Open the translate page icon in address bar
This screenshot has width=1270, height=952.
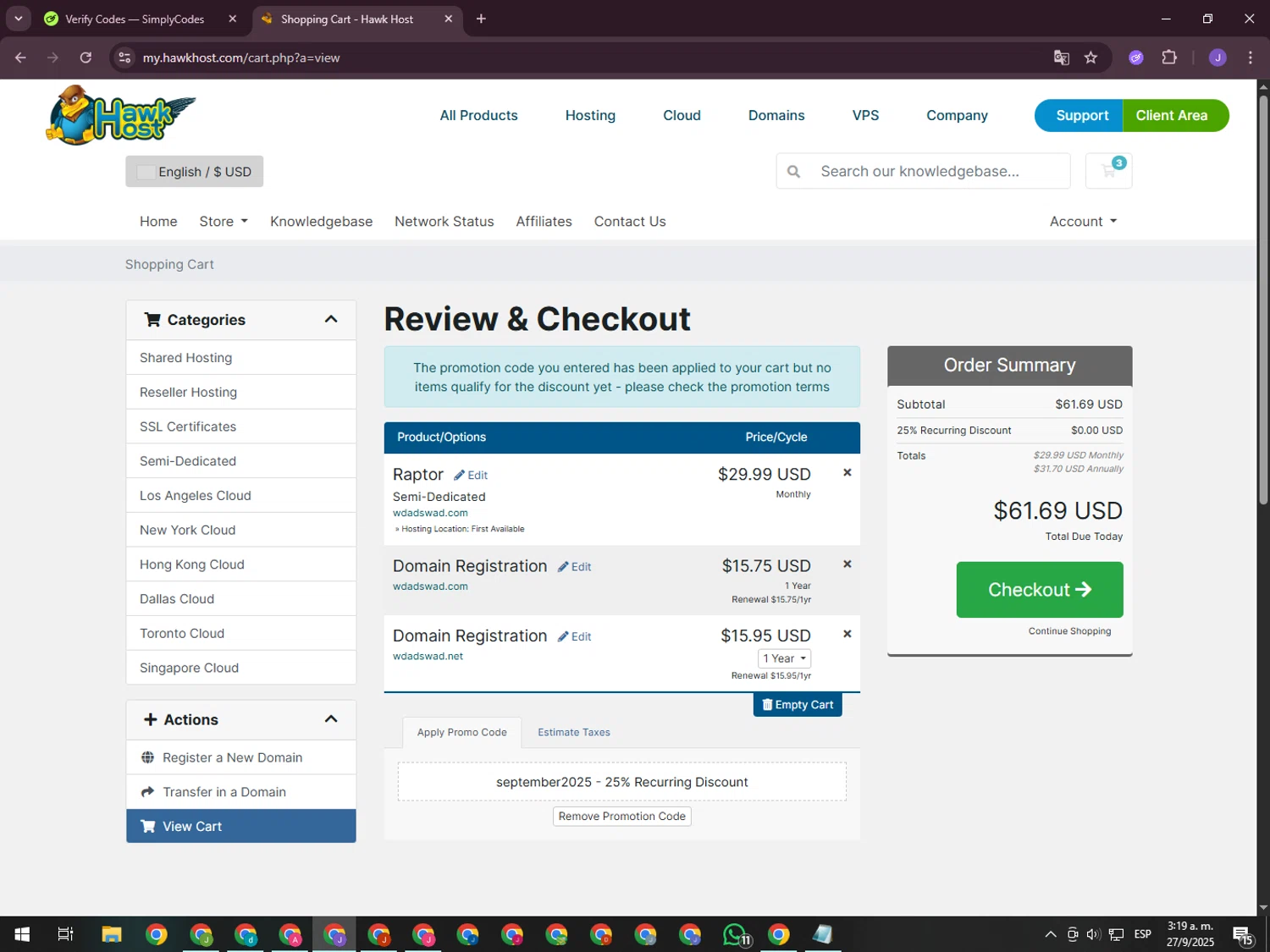(x=1061, y=58)
